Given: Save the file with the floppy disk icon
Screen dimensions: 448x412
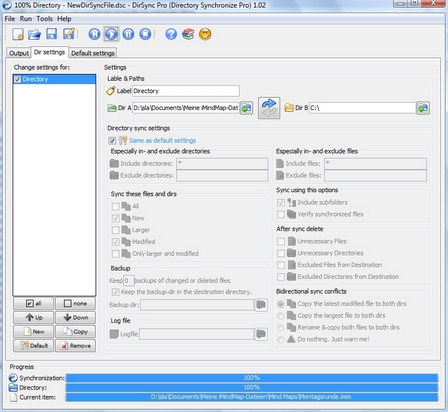Looking at the screenshot, I should coord(51,34).
